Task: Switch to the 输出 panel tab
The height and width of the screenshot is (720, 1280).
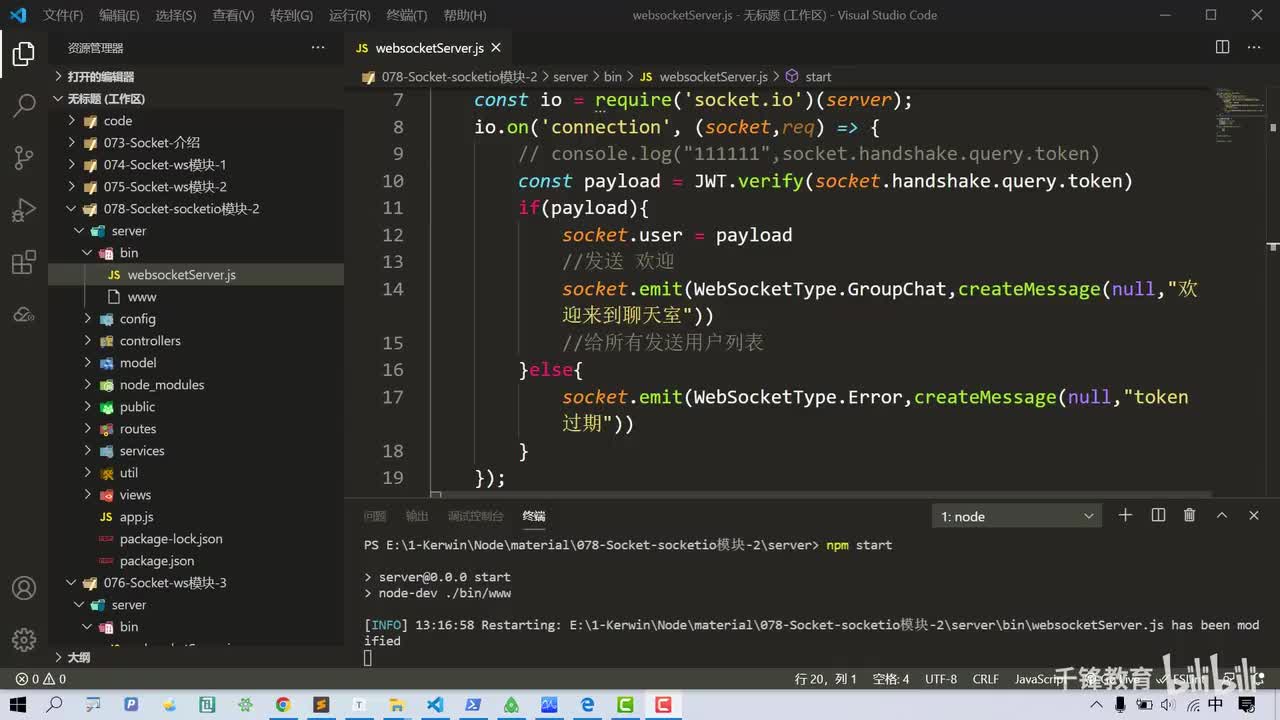Action: 417,516
